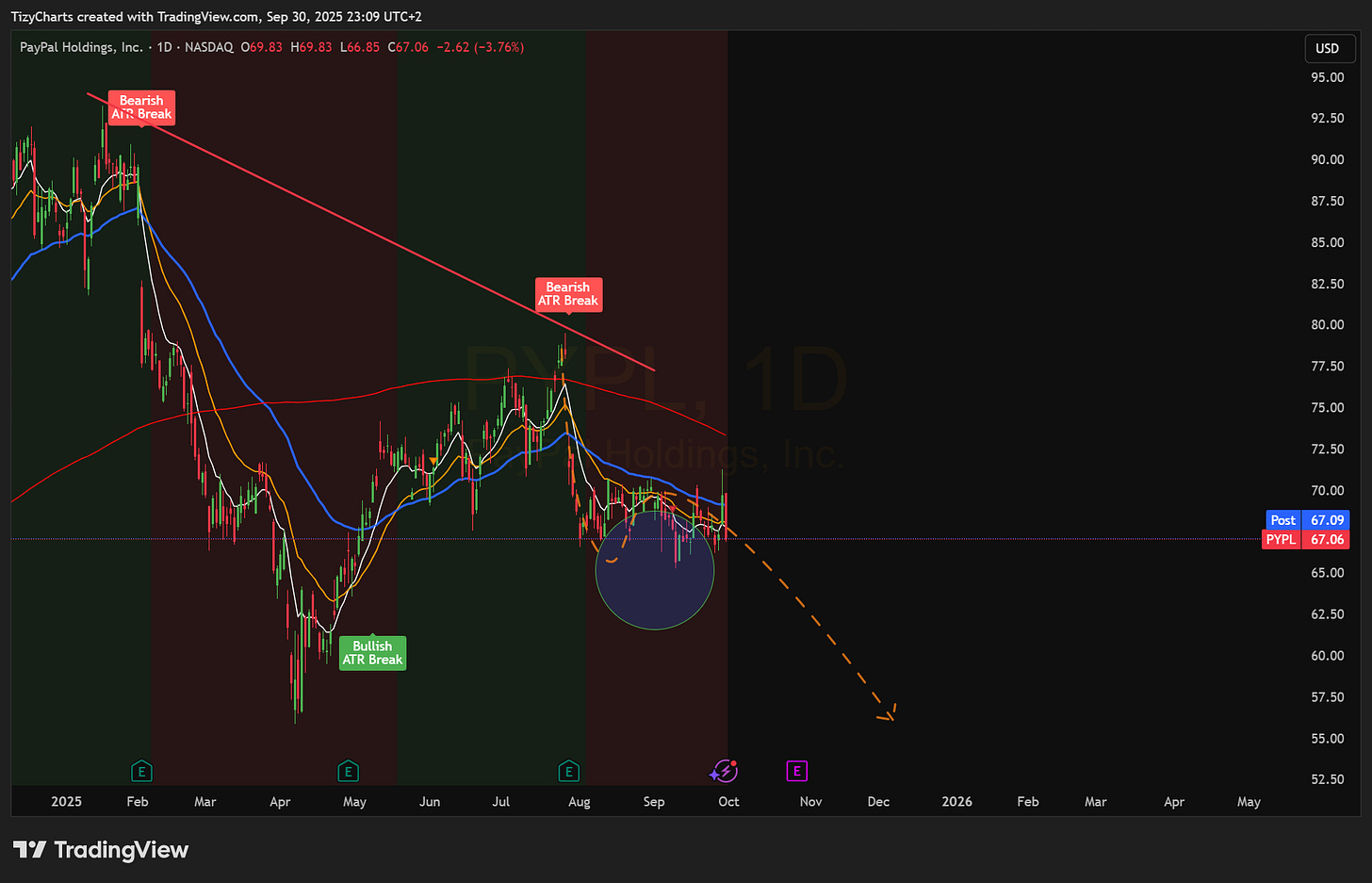Click the Dec label on the time axis

(878, 802)
